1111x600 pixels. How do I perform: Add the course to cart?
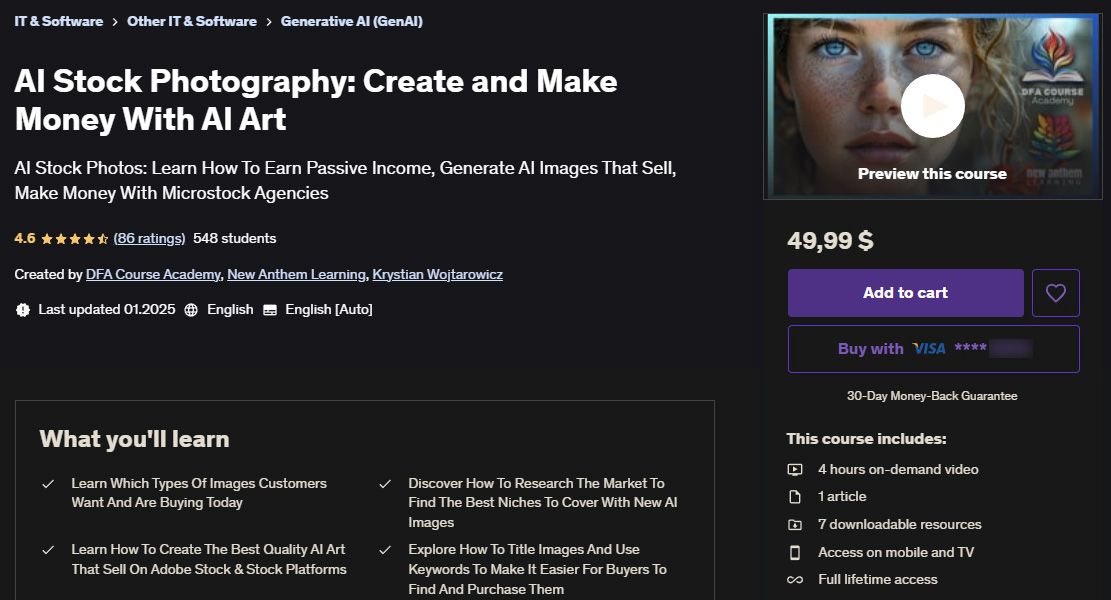coord(906,293)
